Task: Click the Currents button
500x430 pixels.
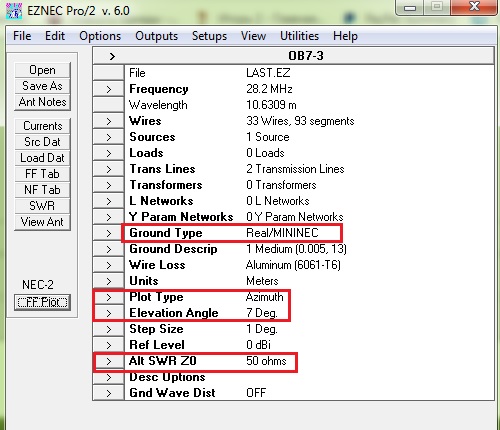Action: (x=42, y=126)
